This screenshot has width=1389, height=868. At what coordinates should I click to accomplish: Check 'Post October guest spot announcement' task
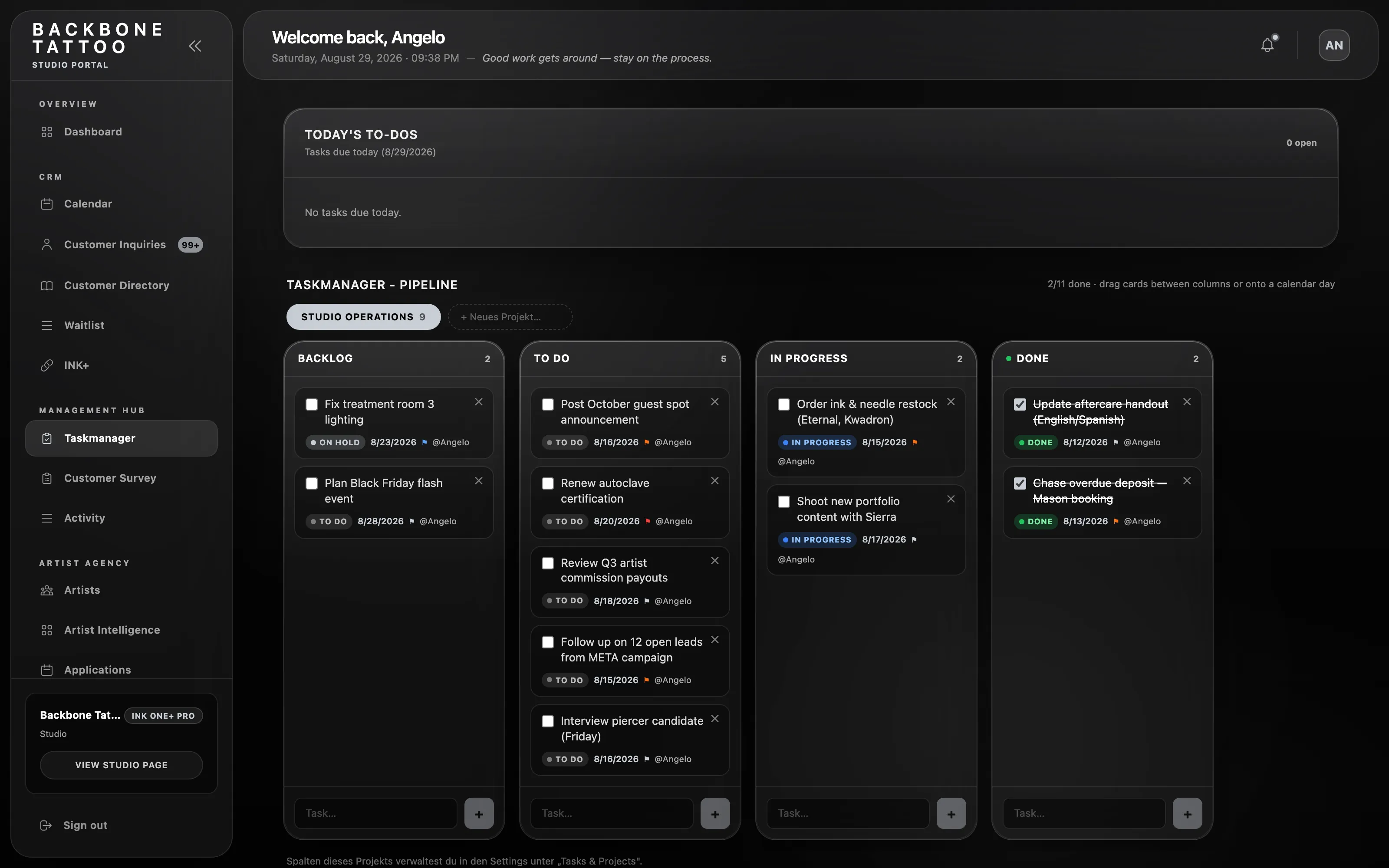click(x=547, y=405)
